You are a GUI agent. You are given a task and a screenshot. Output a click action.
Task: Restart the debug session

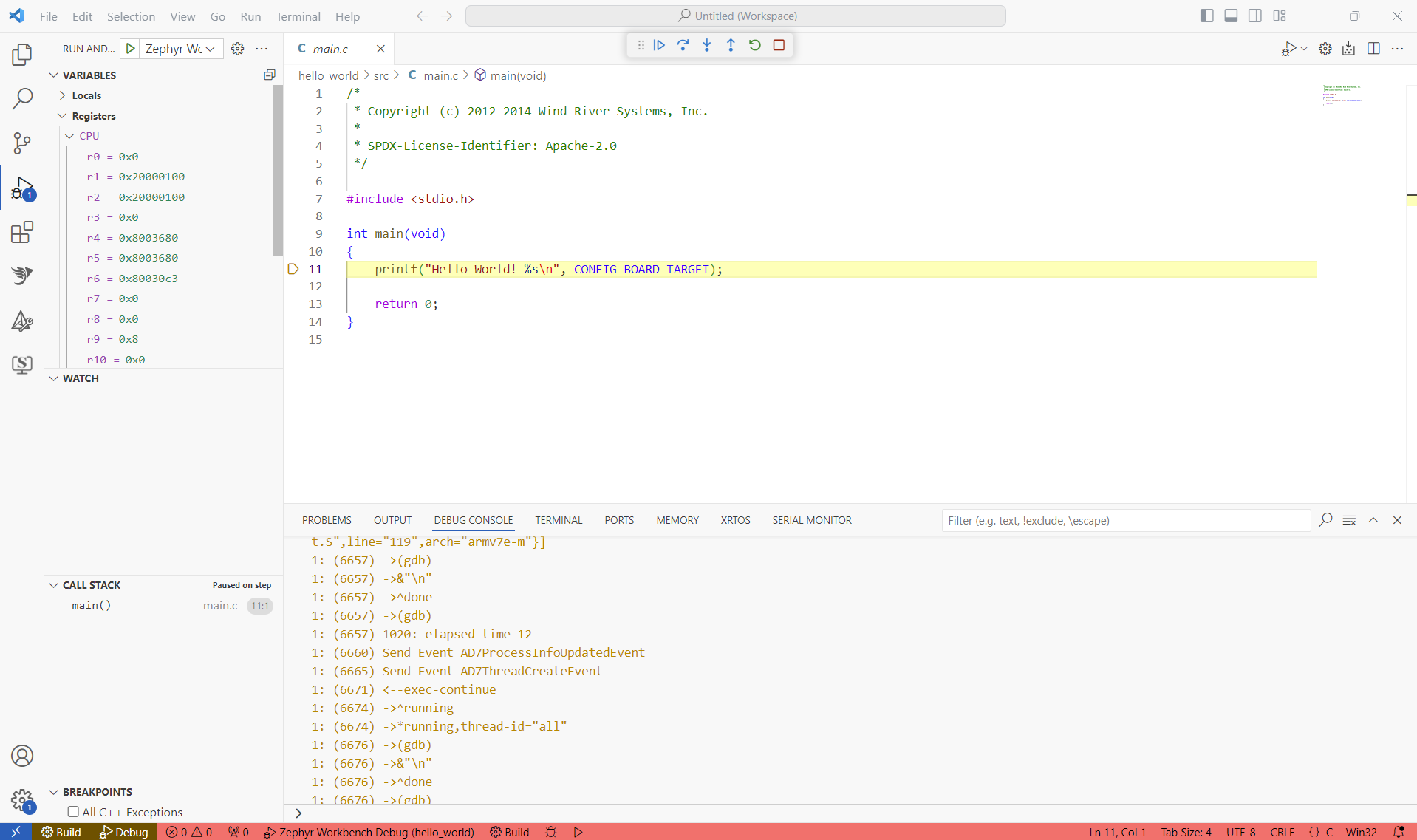tap(754, 45)
